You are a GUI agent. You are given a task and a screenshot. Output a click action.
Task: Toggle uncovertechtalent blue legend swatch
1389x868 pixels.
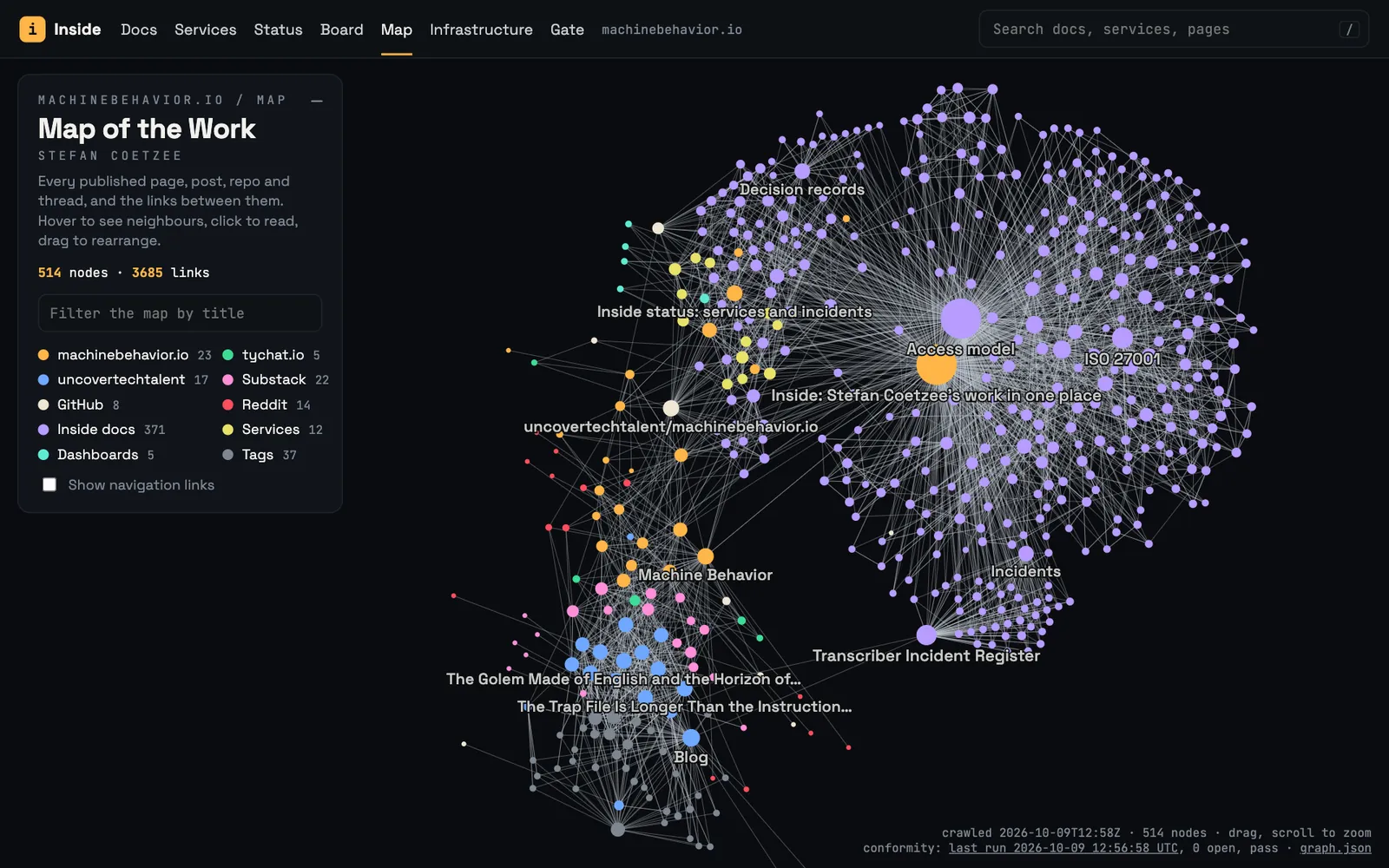pyautogui.click(x=43, y=379)
